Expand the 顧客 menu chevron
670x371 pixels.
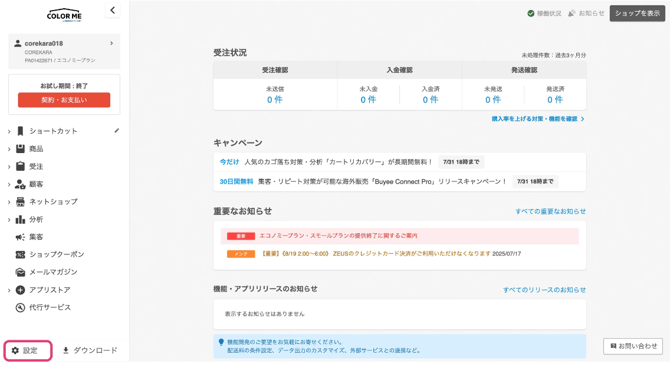tap(9, 185)
